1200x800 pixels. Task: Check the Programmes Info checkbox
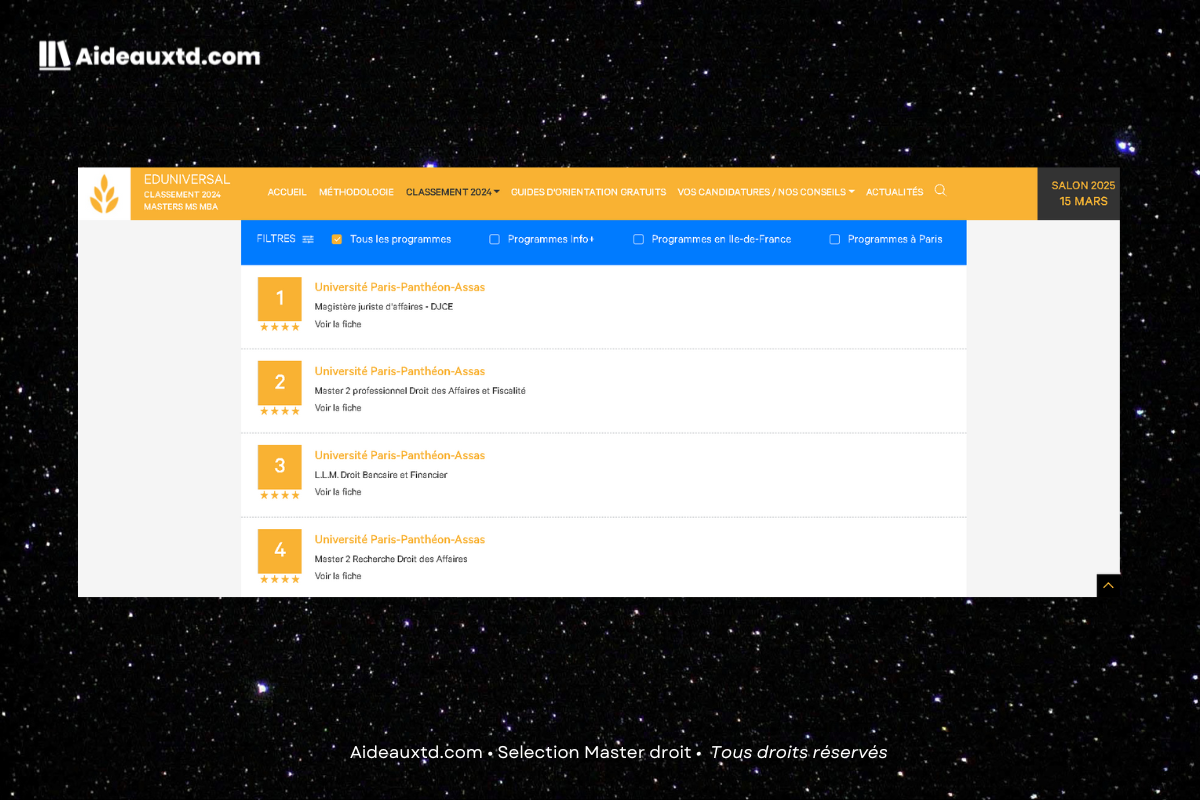pos(494,239)
